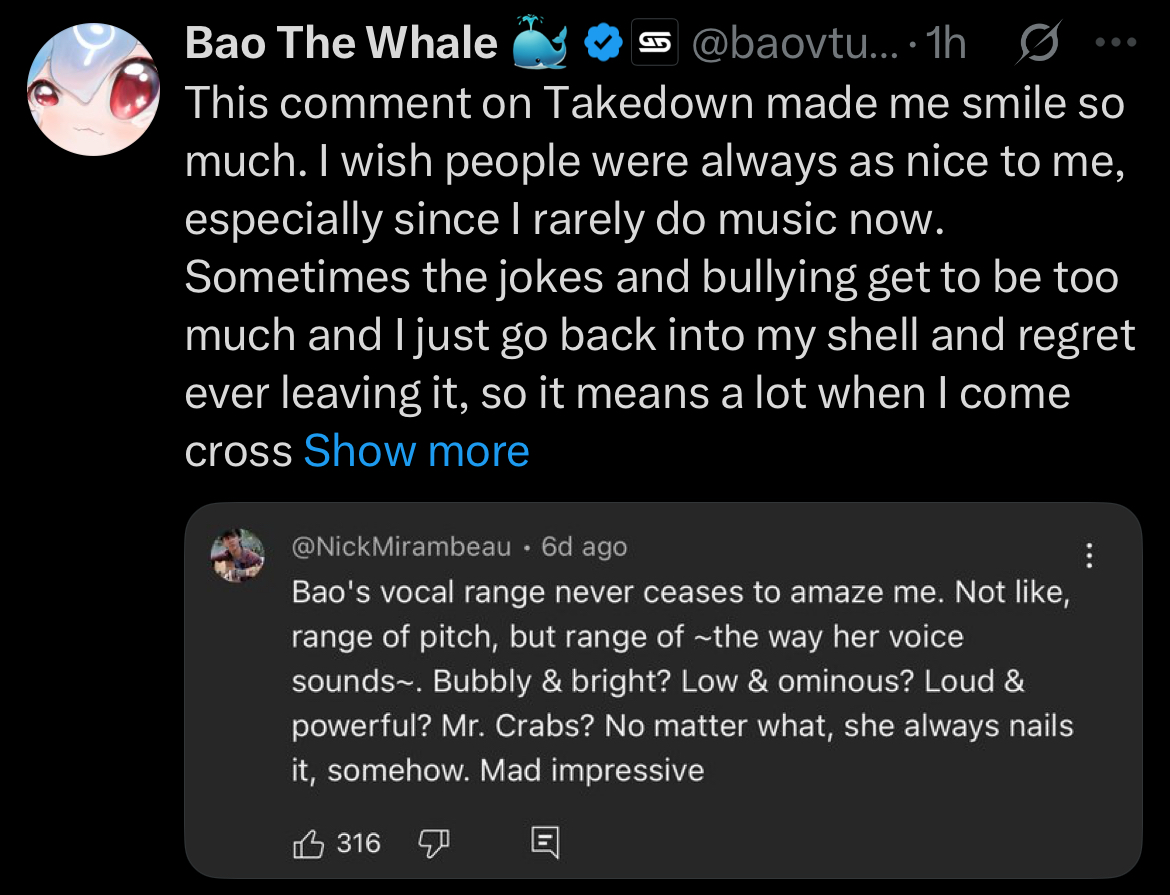Click the circle-slash icon beside the timestamp

(1037, 44)
